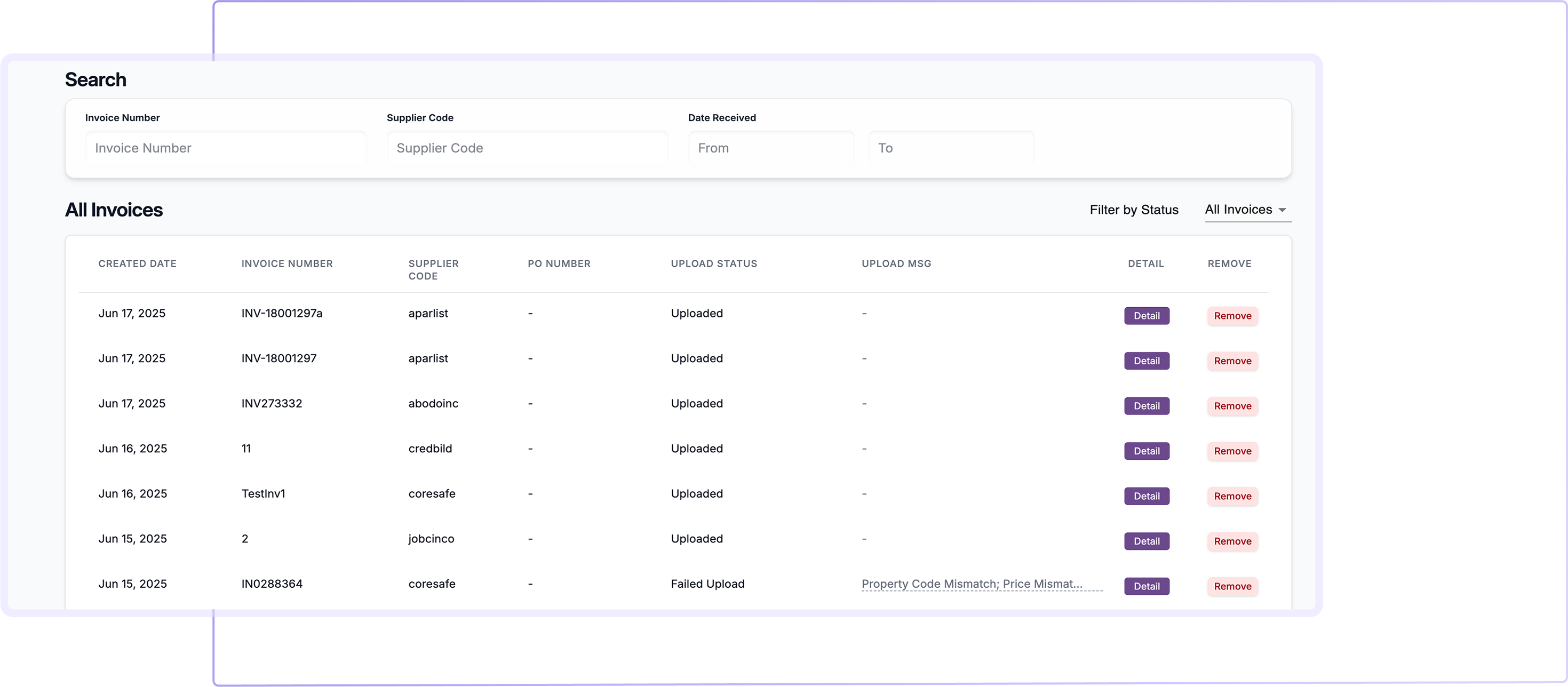Remove the failed invoice IN0288364
Viewport: 1568px width, 687px height.
1232,586
